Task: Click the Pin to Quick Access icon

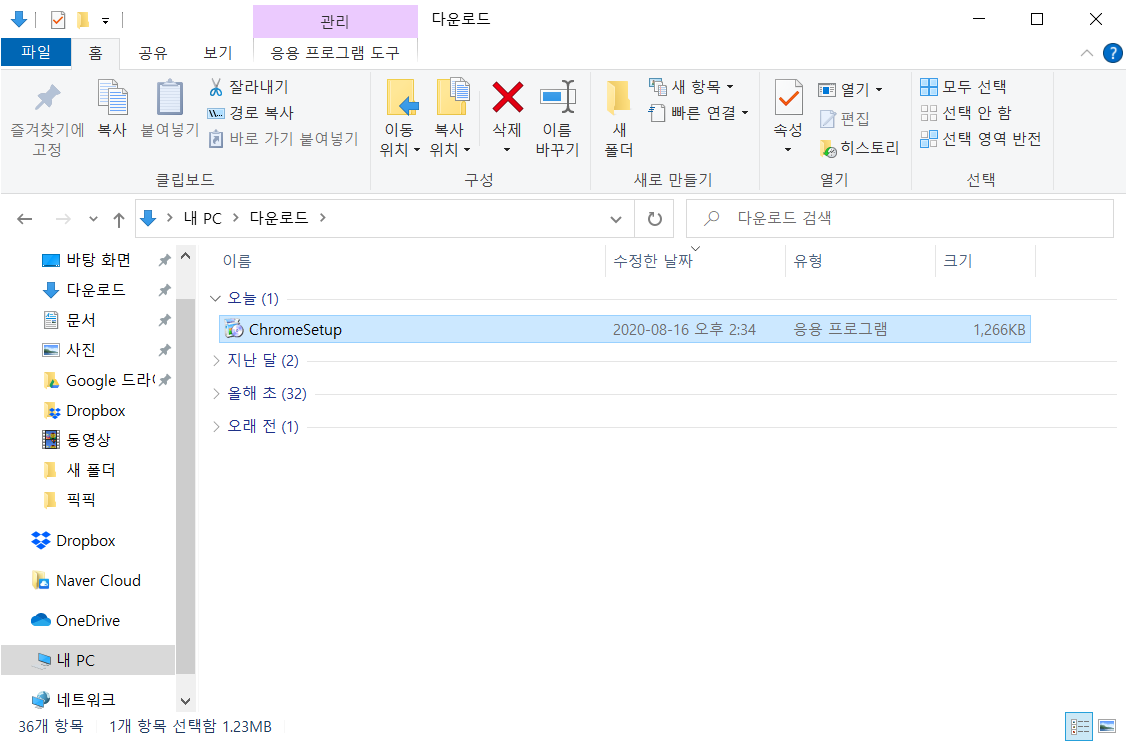Action: 47,98
